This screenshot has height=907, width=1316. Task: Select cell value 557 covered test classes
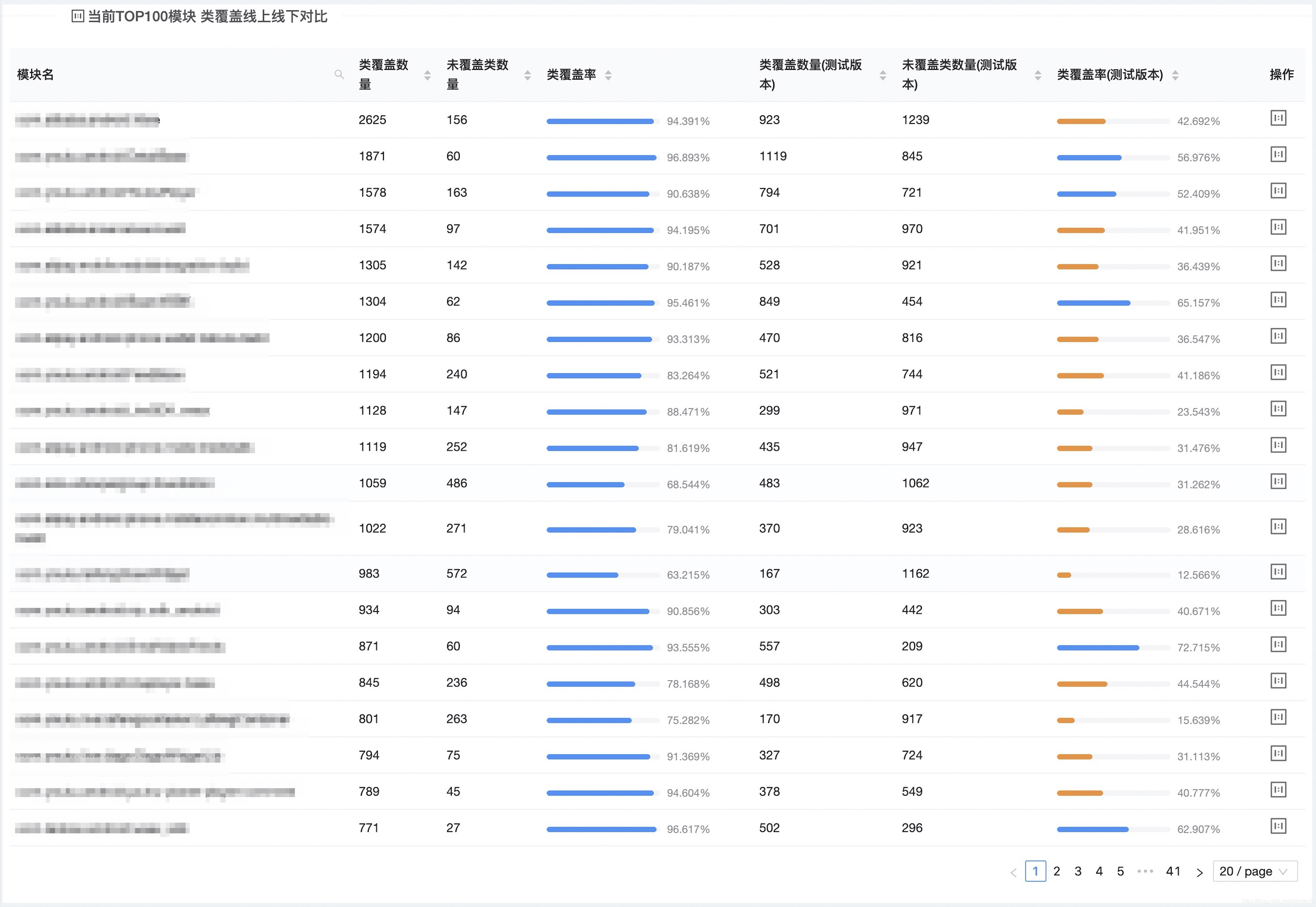pyautogui.click(x=769, y=646)
